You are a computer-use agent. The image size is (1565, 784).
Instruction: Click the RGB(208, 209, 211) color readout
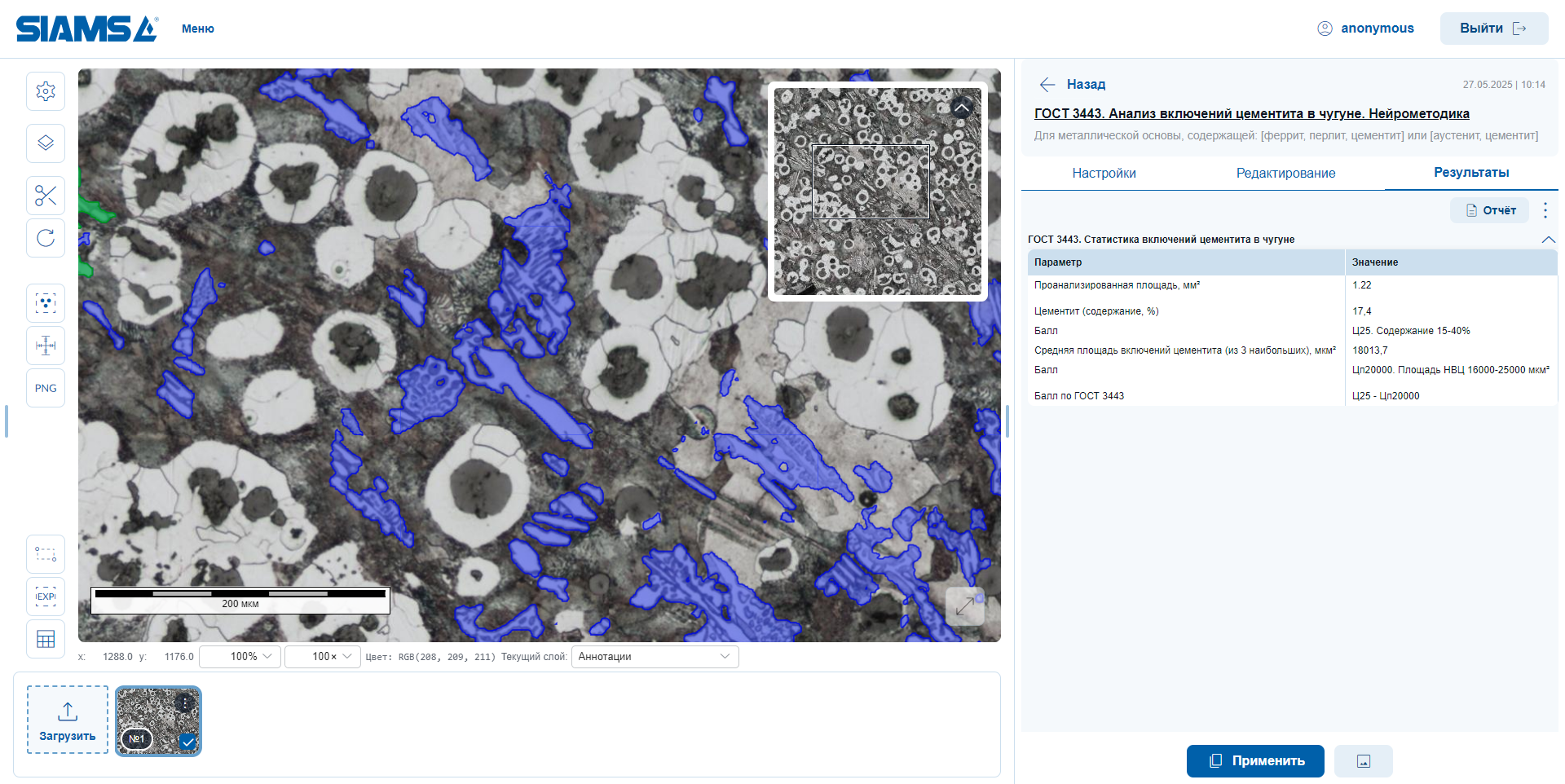coord(447,657)
